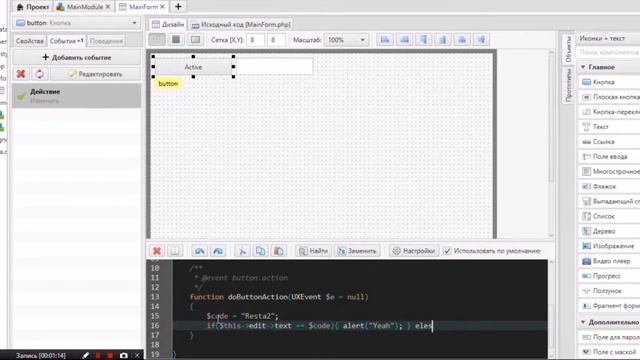The width and height of the screenshot is (640, 360).
Task: Click the book icon in code editor toolbar
Action: point(175,251)
